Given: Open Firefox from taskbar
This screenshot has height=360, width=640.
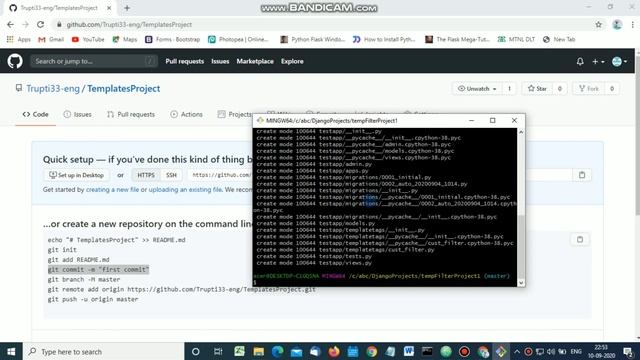Looking at the screenshot, I should click(334, 351).
